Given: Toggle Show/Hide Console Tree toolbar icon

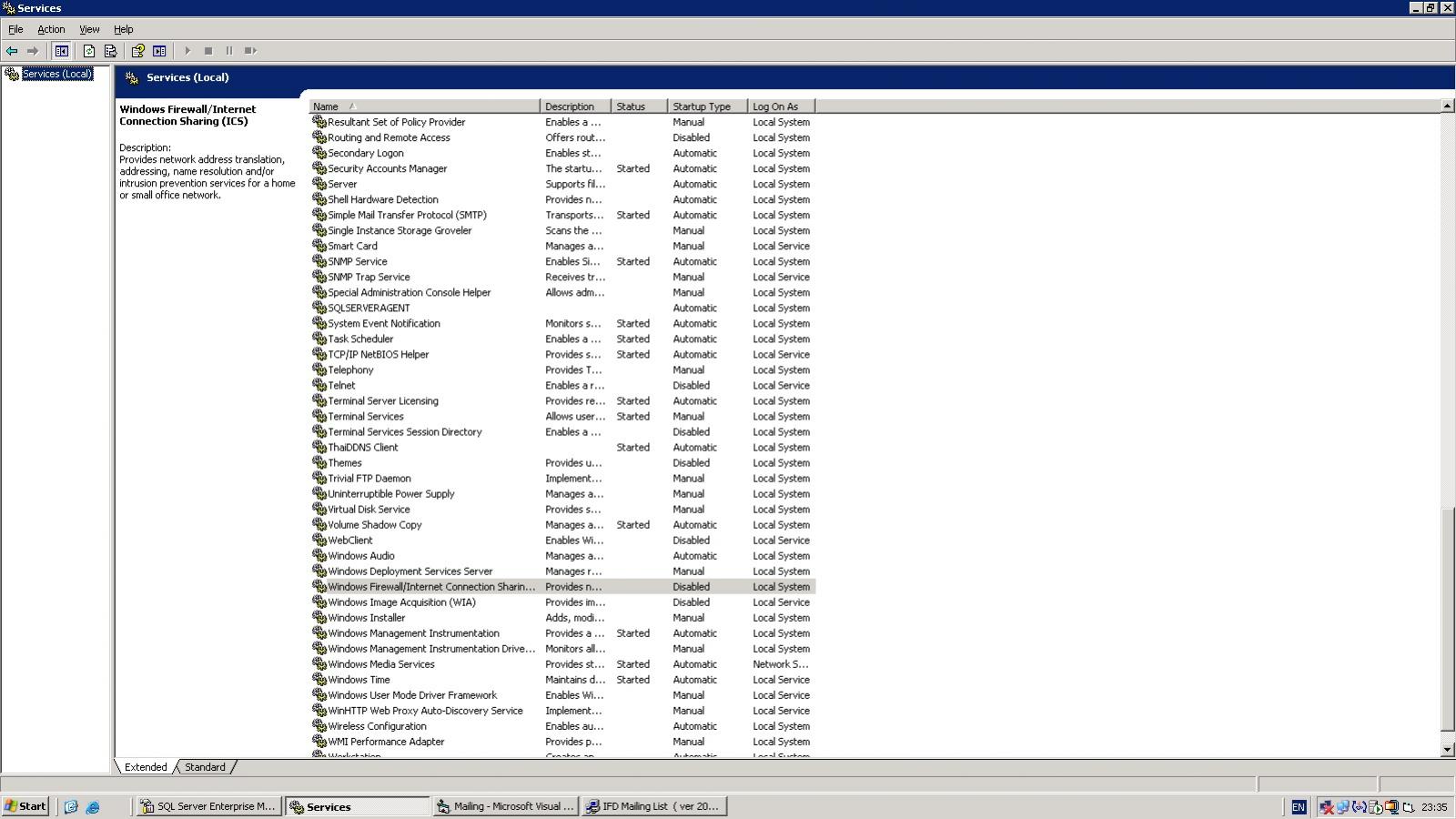Looking at the screenshot, I should (x=61, y=51).
